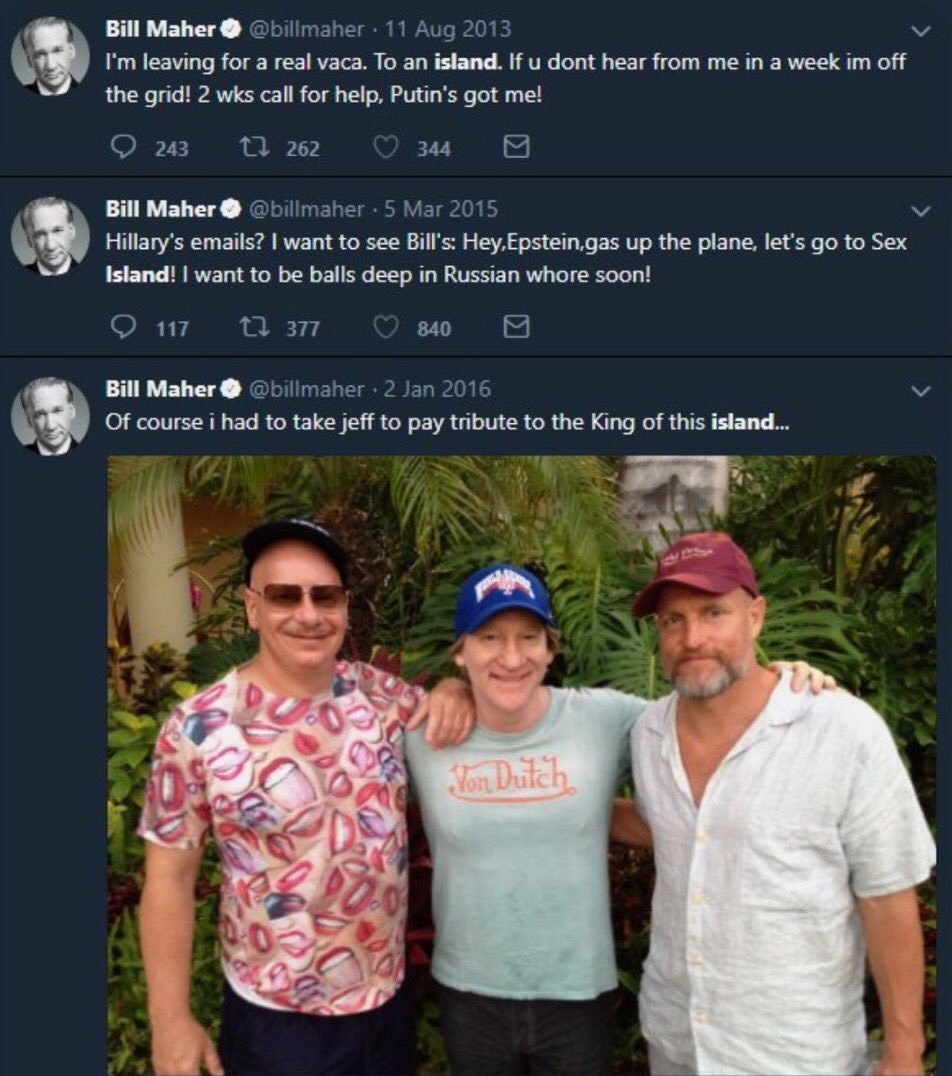Open the 2 Jan 2016 timestamp link
Image resolution: width=952 pixels, height=1076 pixels.
pyautogui.click(x=437, y=389)
